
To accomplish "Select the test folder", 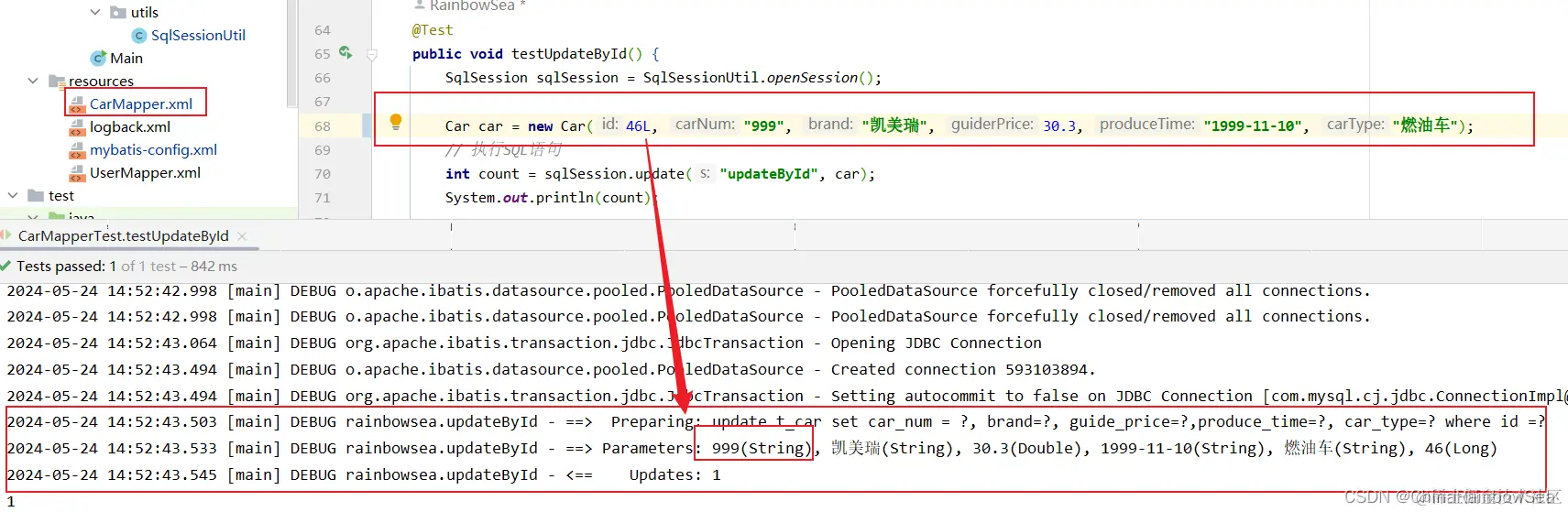I will pos(61,195).
